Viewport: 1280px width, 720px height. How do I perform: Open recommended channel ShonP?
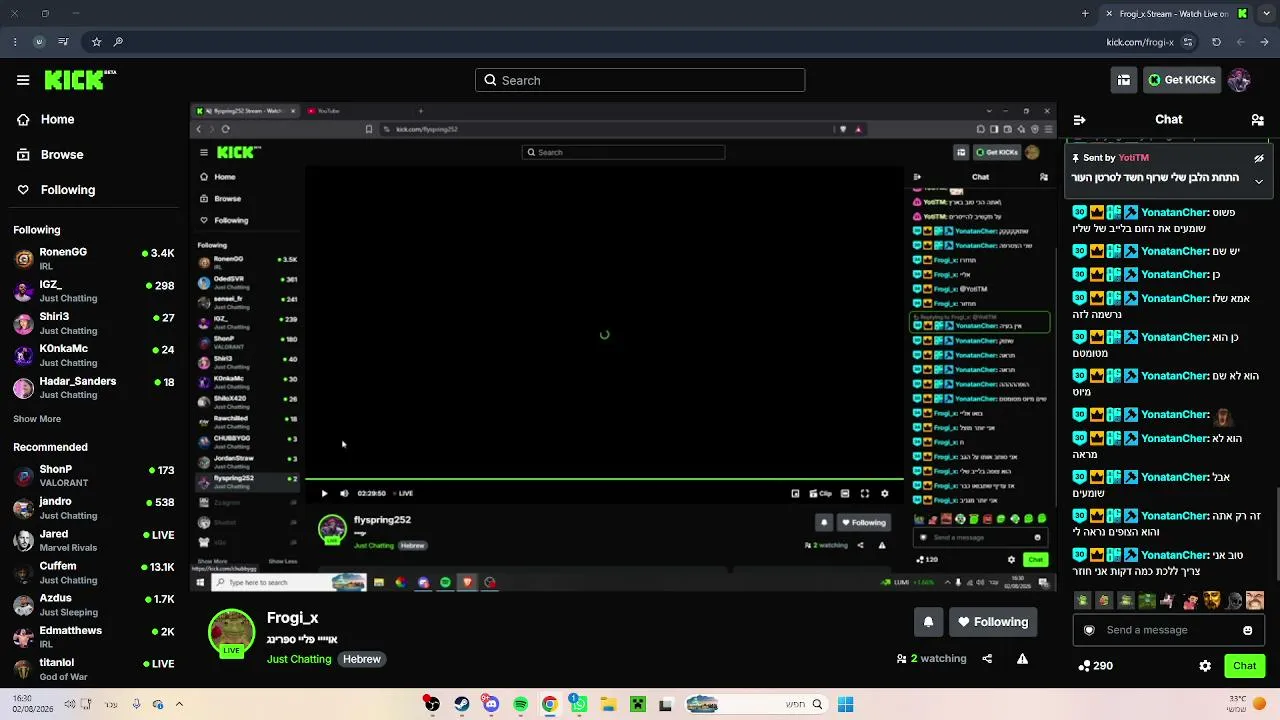(x=95, y=475)
